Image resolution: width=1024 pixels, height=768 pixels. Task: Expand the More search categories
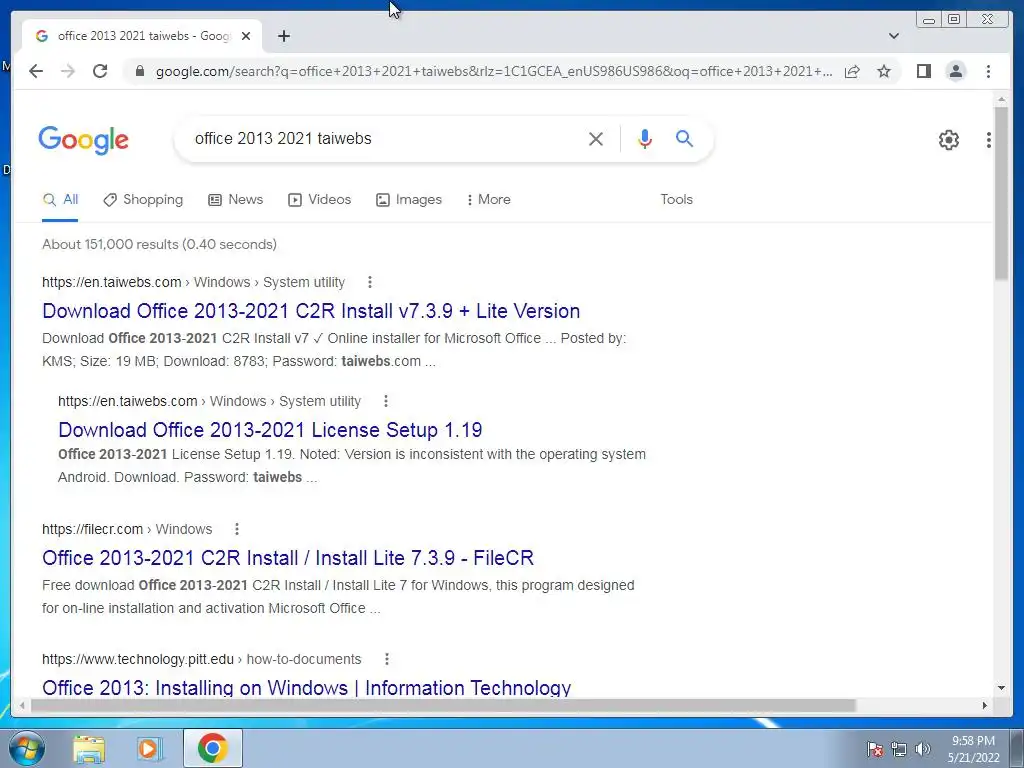click(488, 200)
